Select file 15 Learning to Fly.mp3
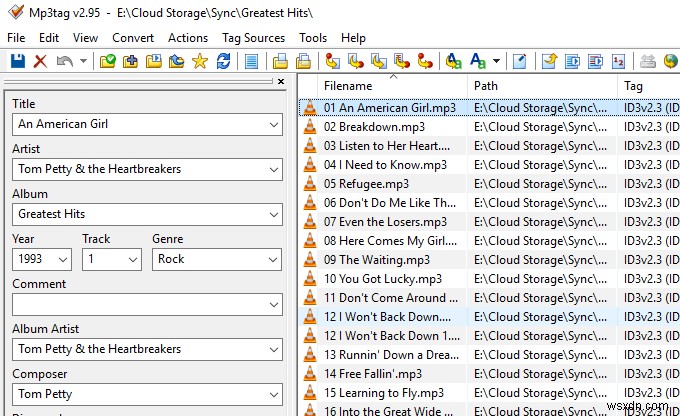Viewport: 680px width, 416px height. [384, 393]
